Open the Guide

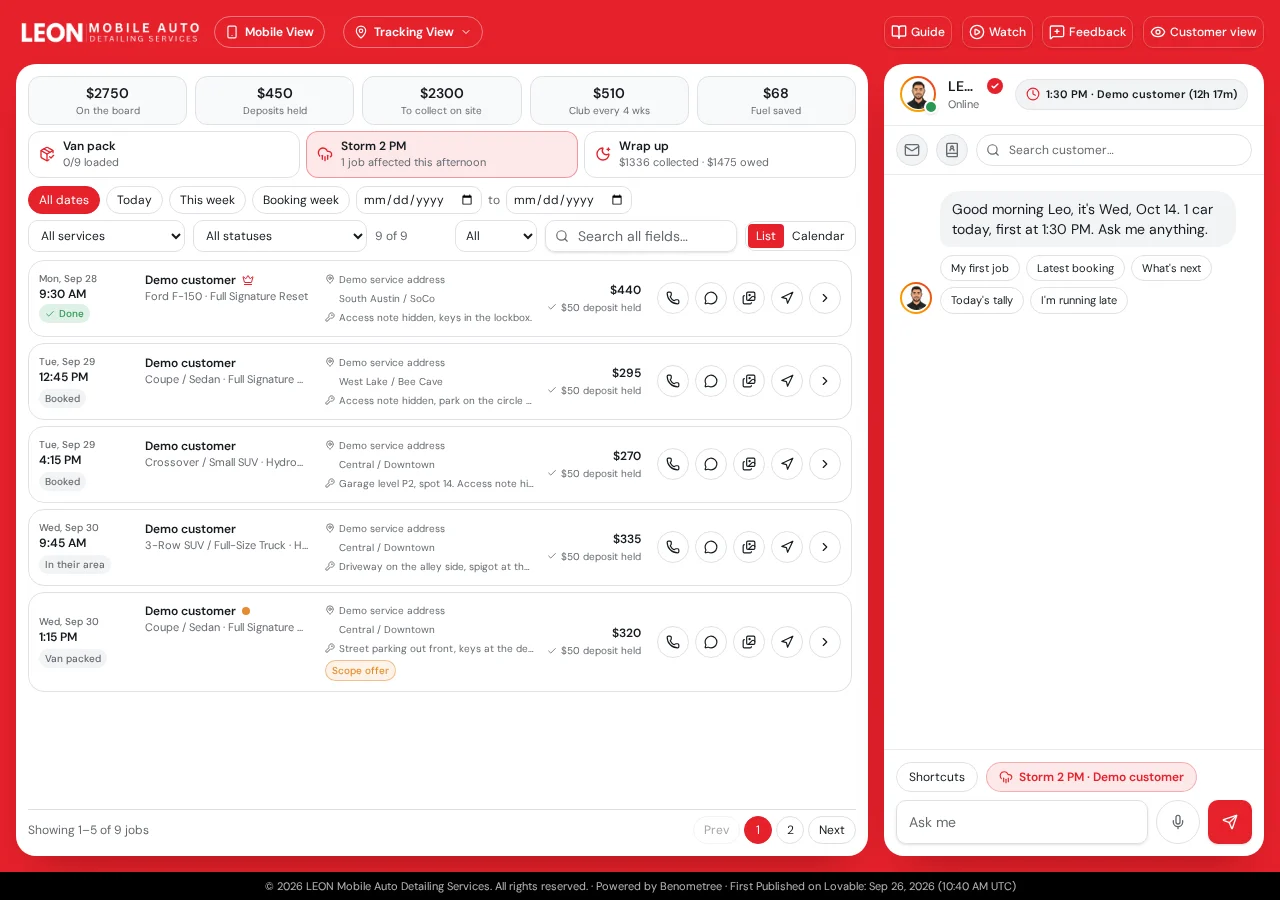[x=918, y=32]
